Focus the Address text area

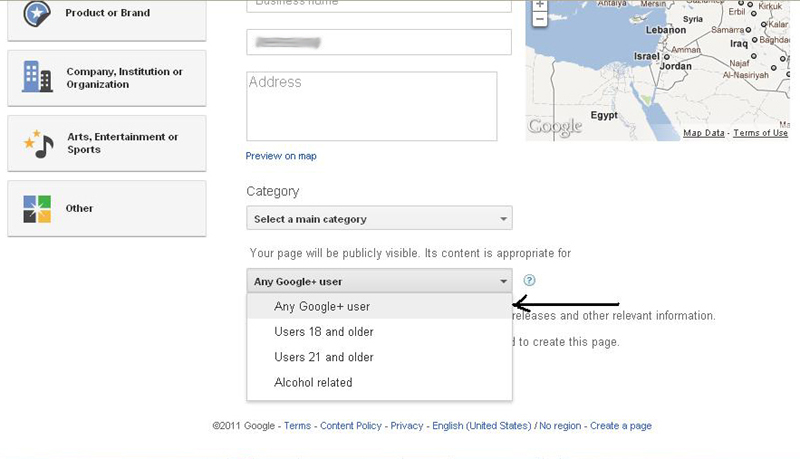click(371, 106)
